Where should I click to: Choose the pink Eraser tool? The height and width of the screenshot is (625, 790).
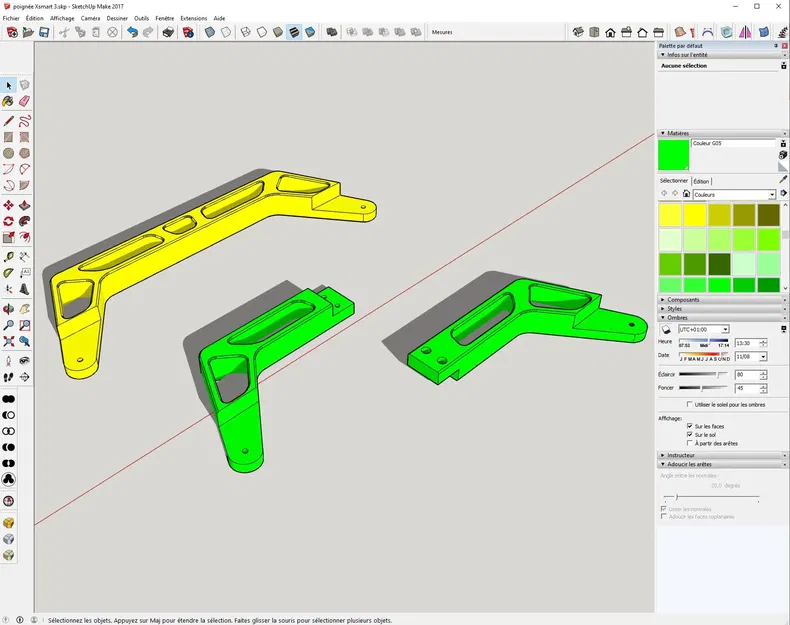pyautogui.click(x=24, y=101)
